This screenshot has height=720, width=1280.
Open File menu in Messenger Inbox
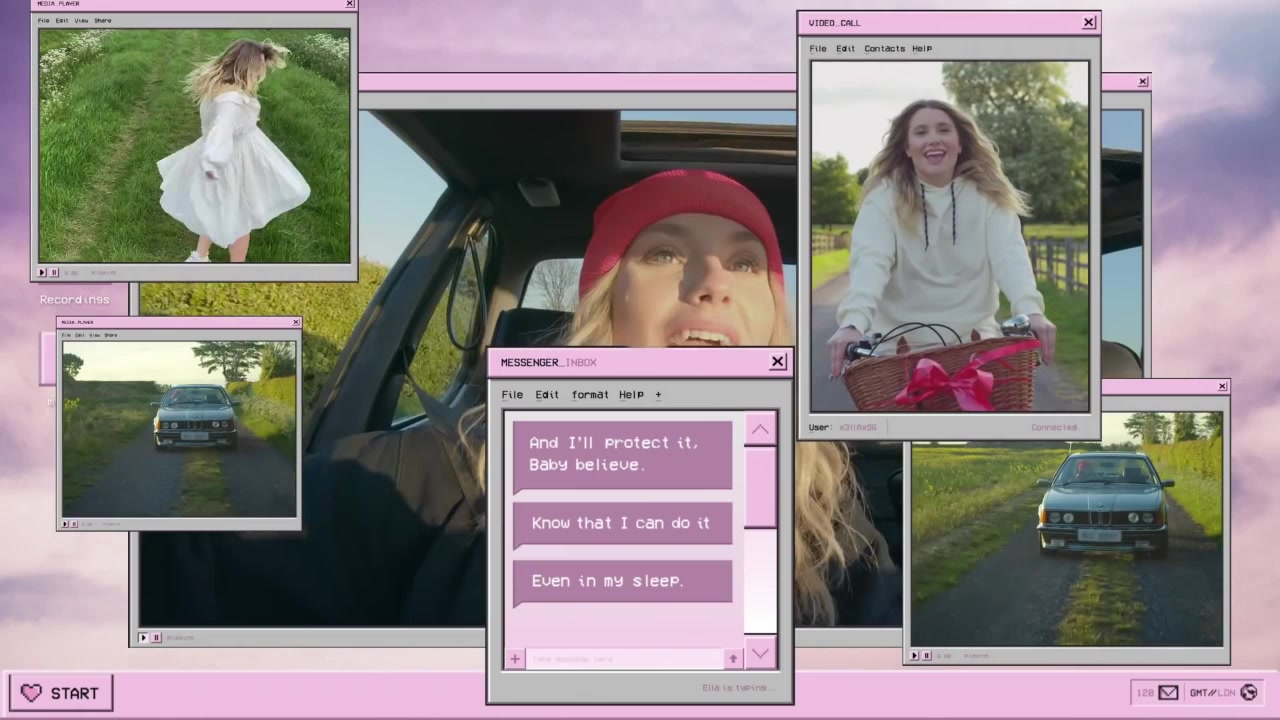(x=512, y=395)
